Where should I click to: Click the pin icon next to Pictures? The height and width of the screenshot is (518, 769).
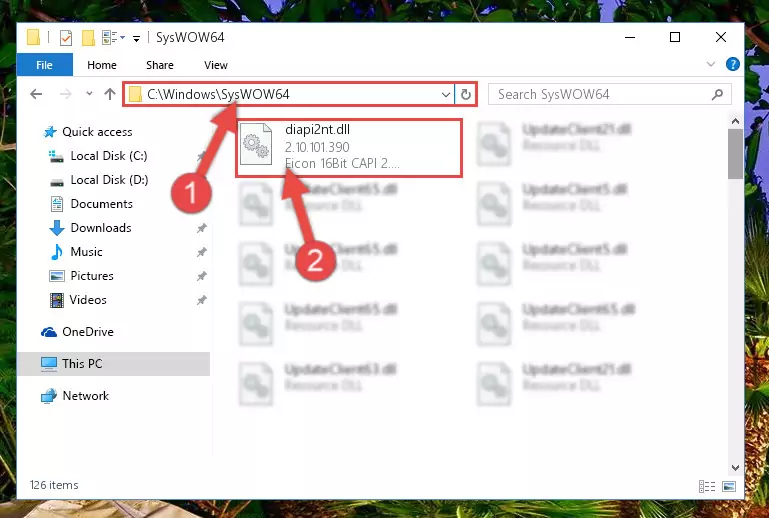pyautogui.click(x=202, y=276)
